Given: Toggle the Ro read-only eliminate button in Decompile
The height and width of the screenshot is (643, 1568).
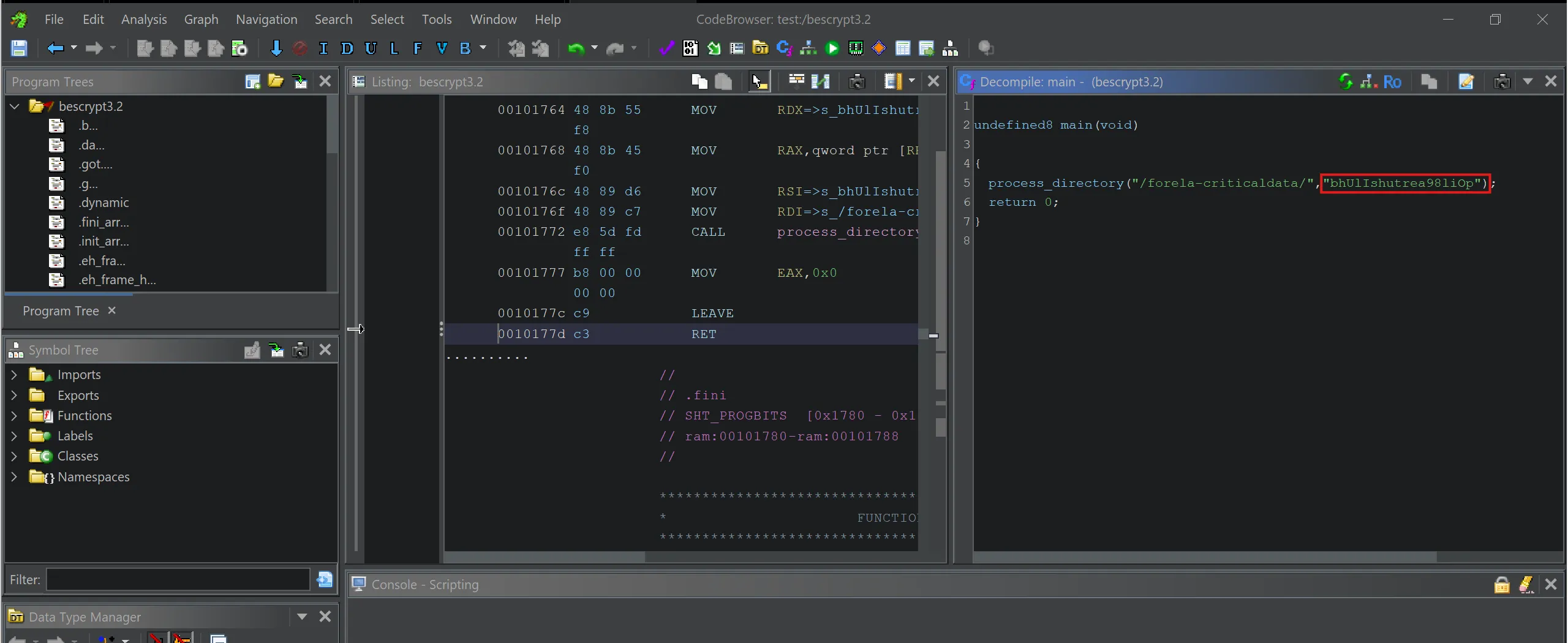Looking at the screenshot, I should pos(1392,81).
